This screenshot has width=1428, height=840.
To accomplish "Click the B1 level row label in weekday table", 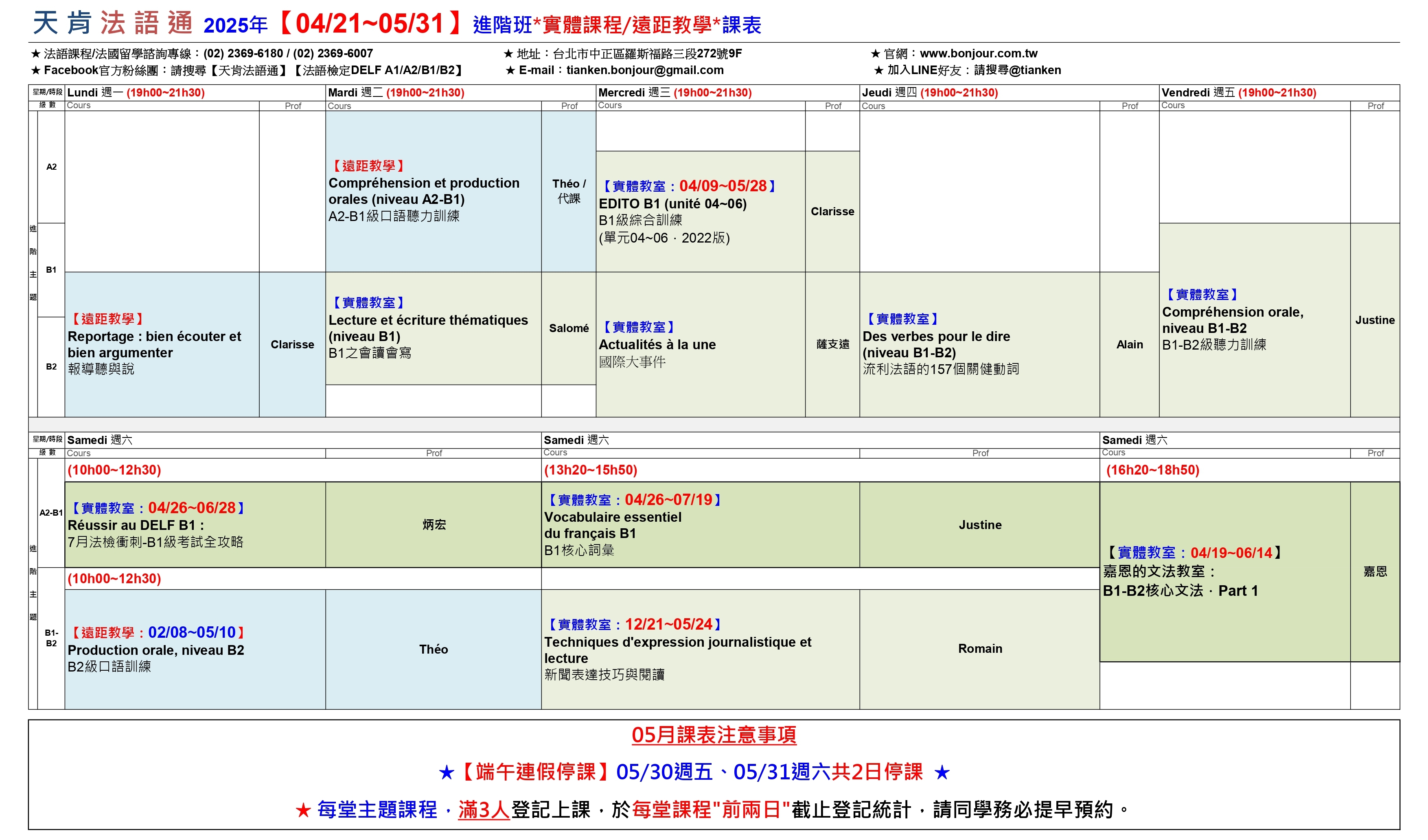I will point(52,269).
